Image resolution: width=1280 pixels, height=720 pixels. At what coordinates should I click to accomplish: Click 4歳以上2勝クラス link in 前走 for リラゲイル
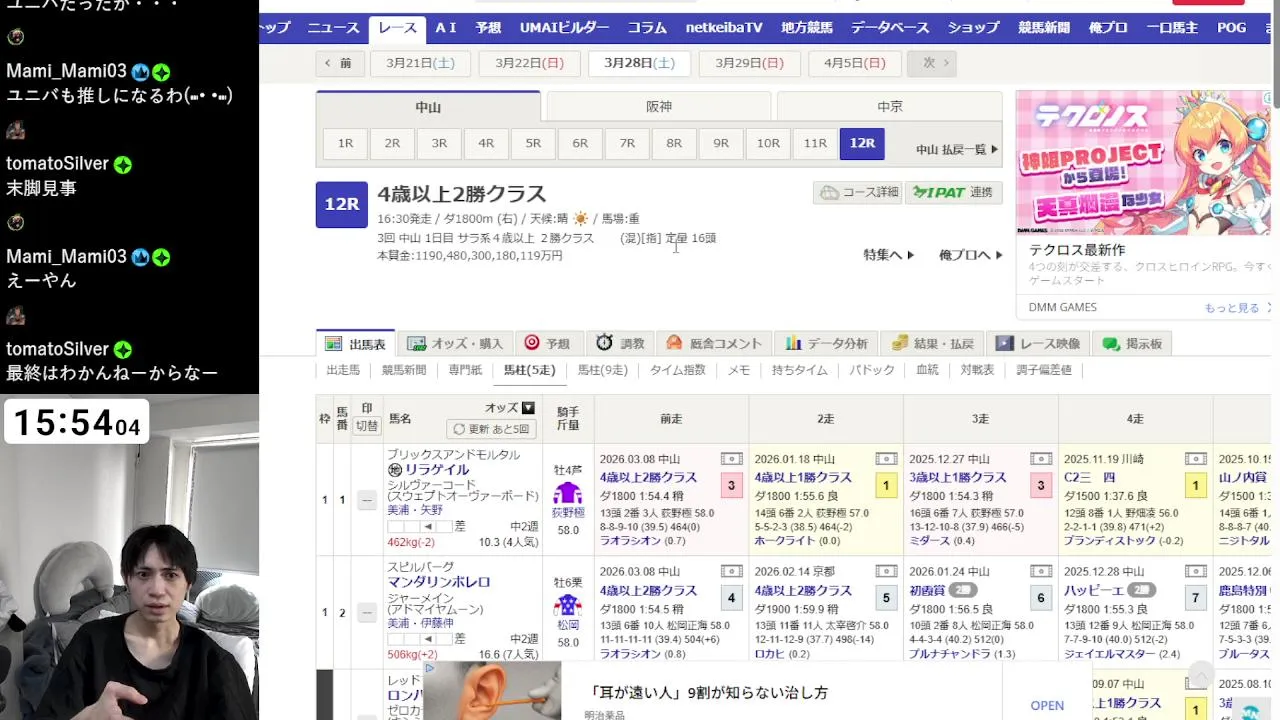click(x=648, y=478)
